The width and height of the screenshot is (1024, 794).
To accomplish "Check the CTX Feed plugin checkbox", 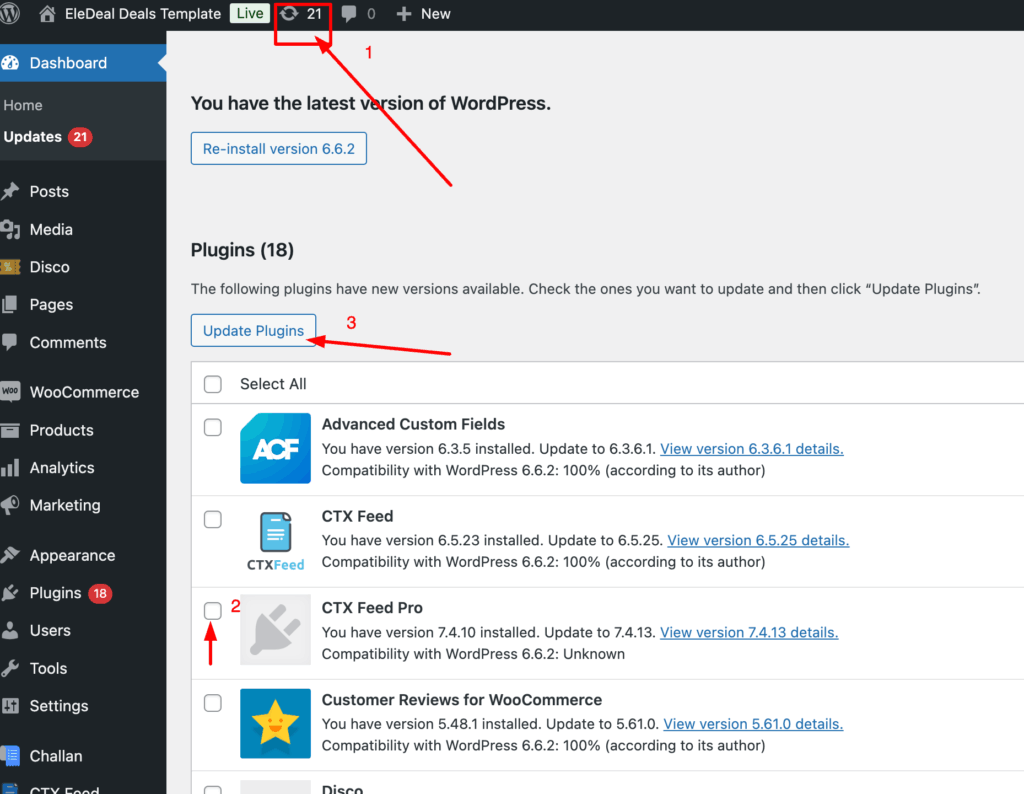I will point(213,519).
